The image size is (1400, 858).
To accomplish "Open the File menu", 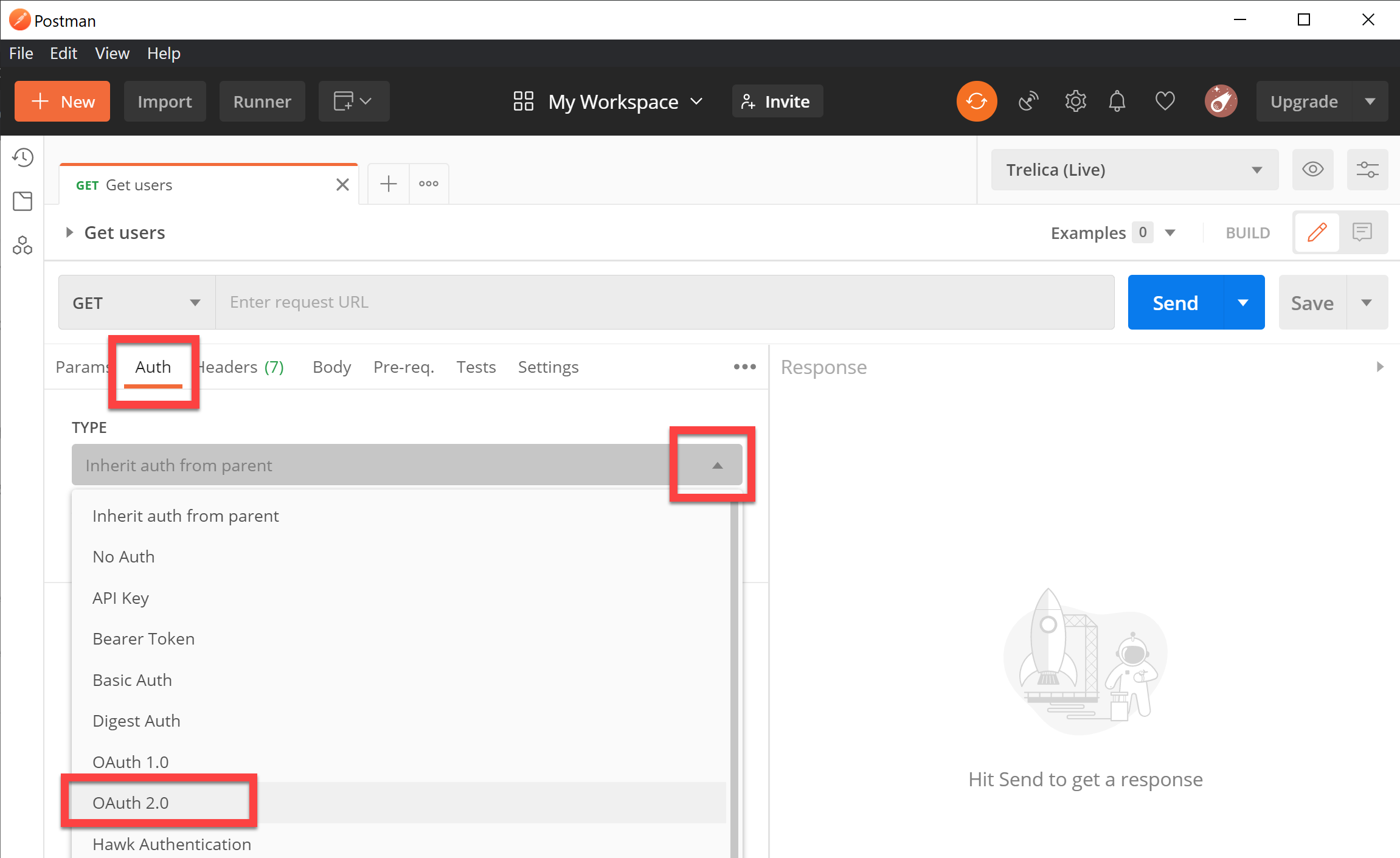I will click(x=21, y=54).
